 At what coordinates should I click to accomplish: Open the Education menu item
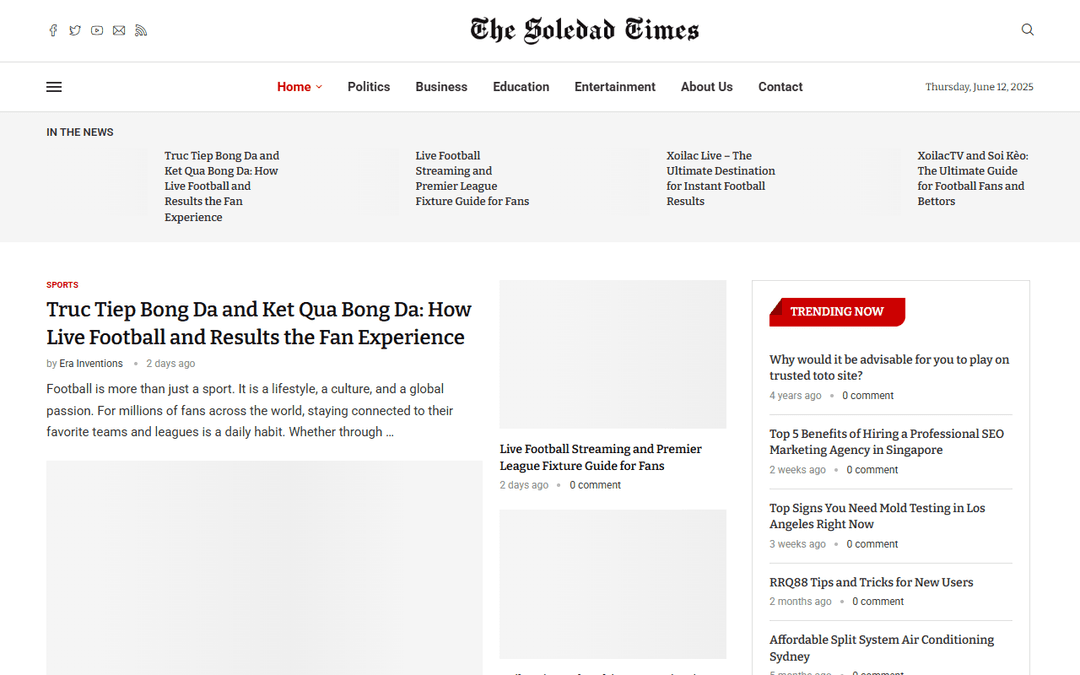(x=521, y=87)
